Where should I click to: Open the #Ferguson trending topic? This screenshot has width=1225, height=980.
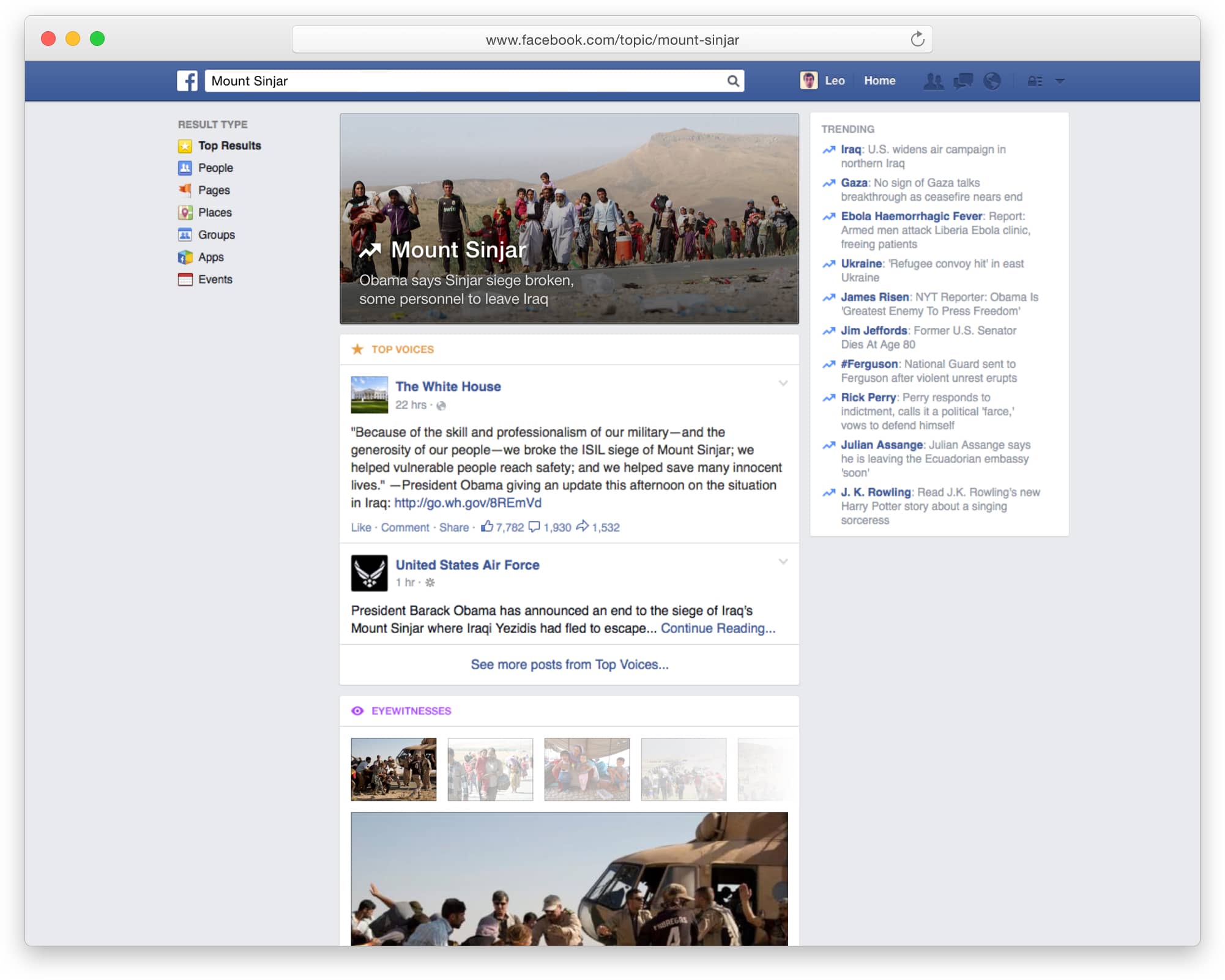point(869,364)
